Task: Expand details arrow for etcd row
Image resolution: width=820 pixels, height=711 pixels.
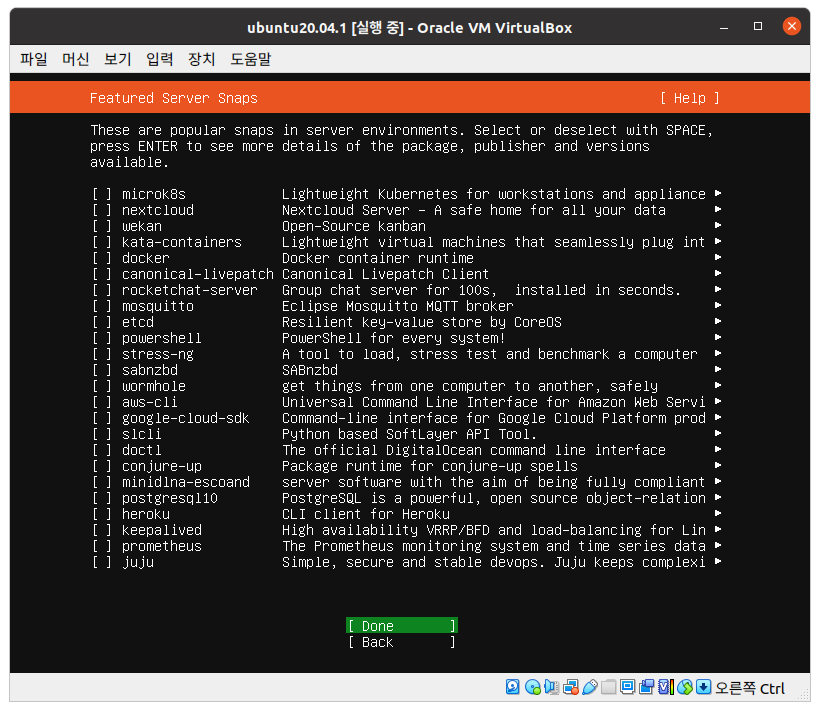Action: [718, 322]
